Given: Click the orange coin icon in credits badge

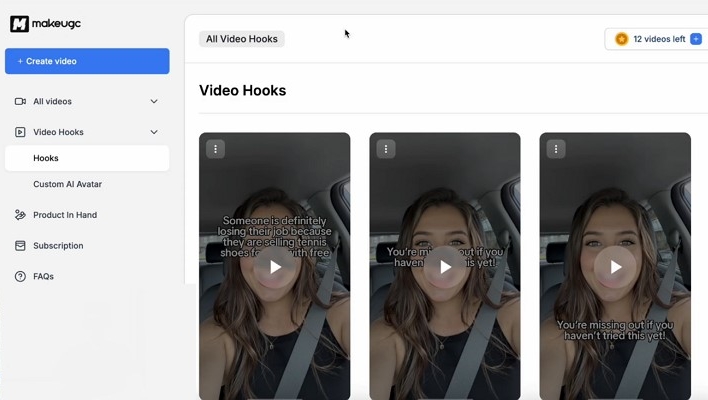Looking at the screenshot, I should [x=621, y=39].
